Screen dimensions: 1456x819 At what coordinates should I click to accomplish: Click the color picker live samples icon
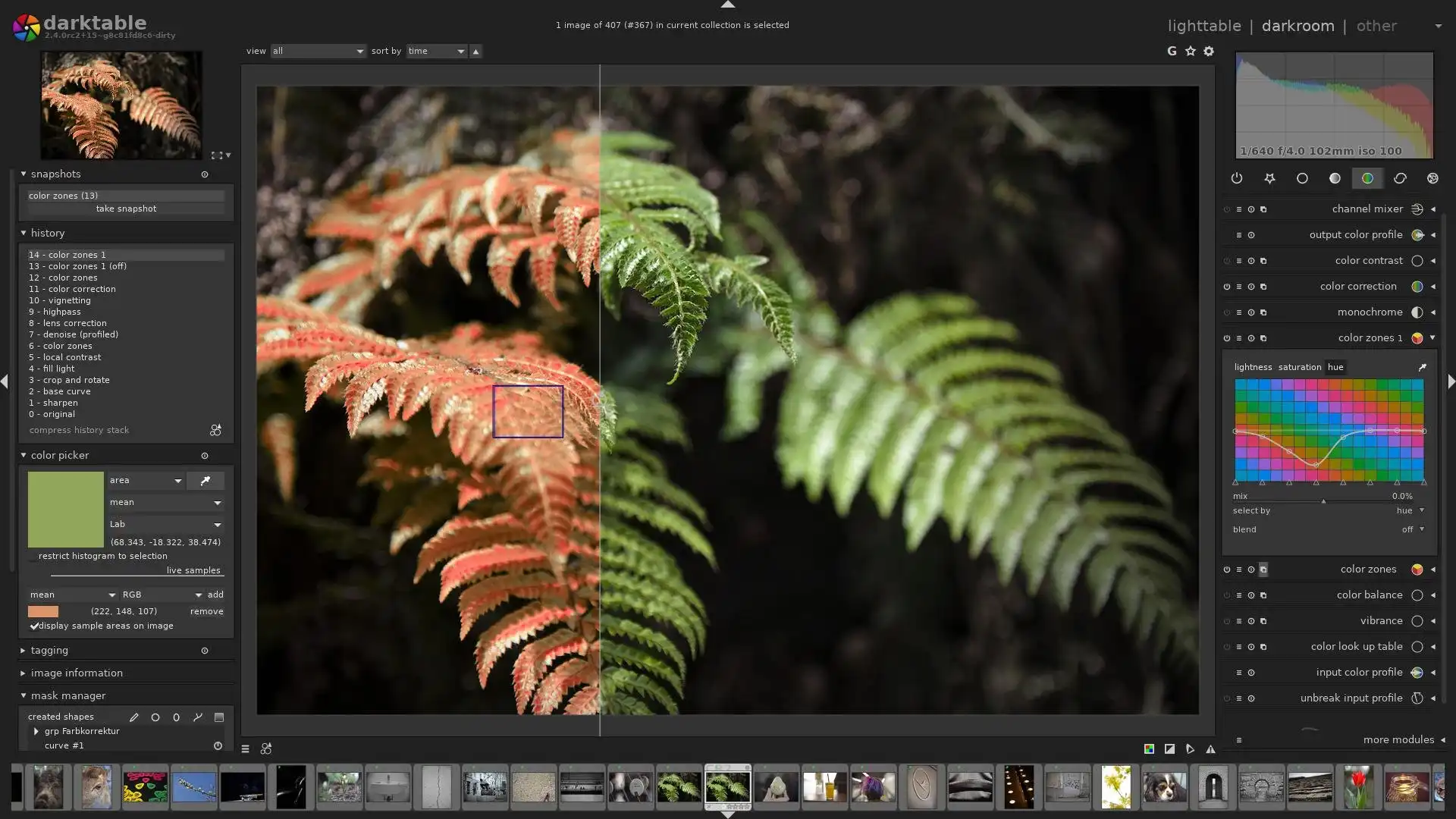pyautogui.click(x=194, y=570)
